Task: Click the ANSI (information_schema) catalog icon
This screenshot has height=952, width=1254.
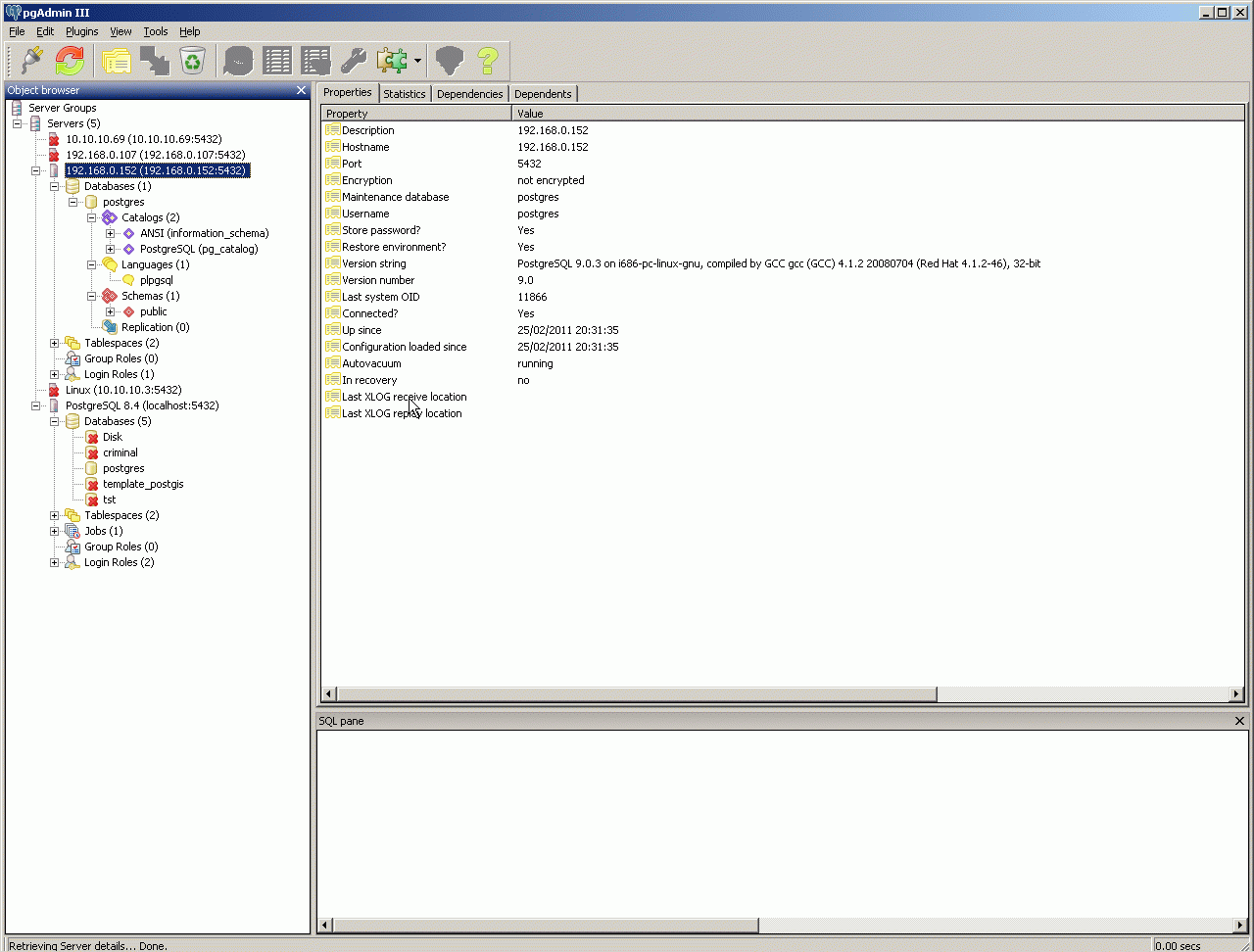Action: (128, 233)
